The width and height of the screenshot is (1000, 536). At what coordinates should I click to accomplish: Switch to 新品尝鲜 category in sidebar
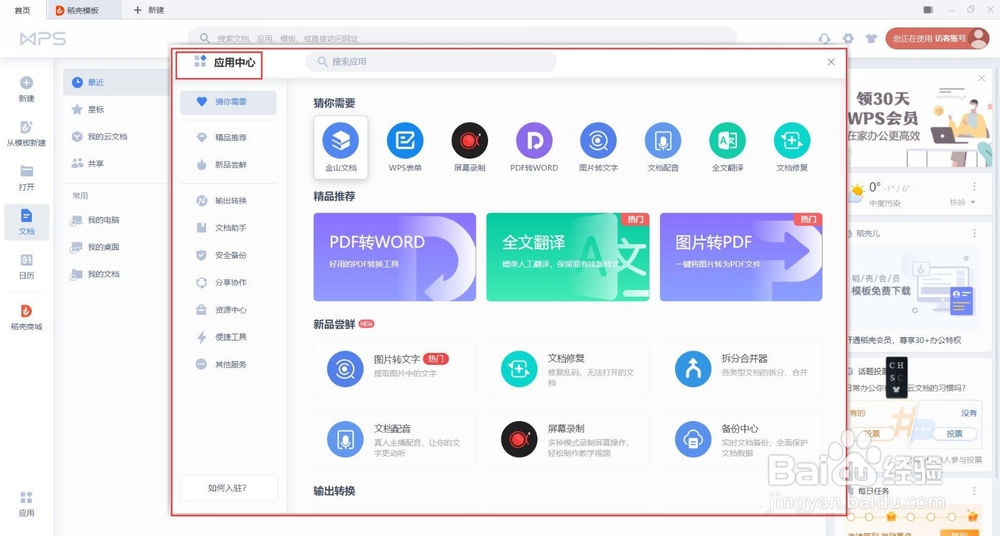(x=228, y=165)
